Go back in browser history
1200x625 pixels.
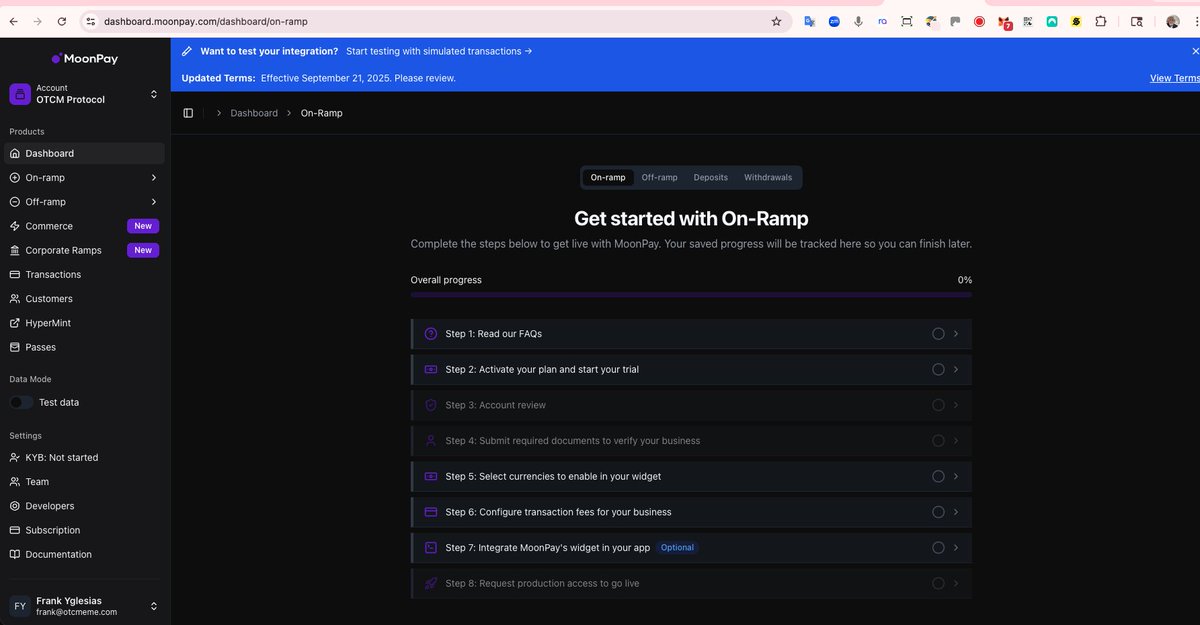tap(14, 21)
